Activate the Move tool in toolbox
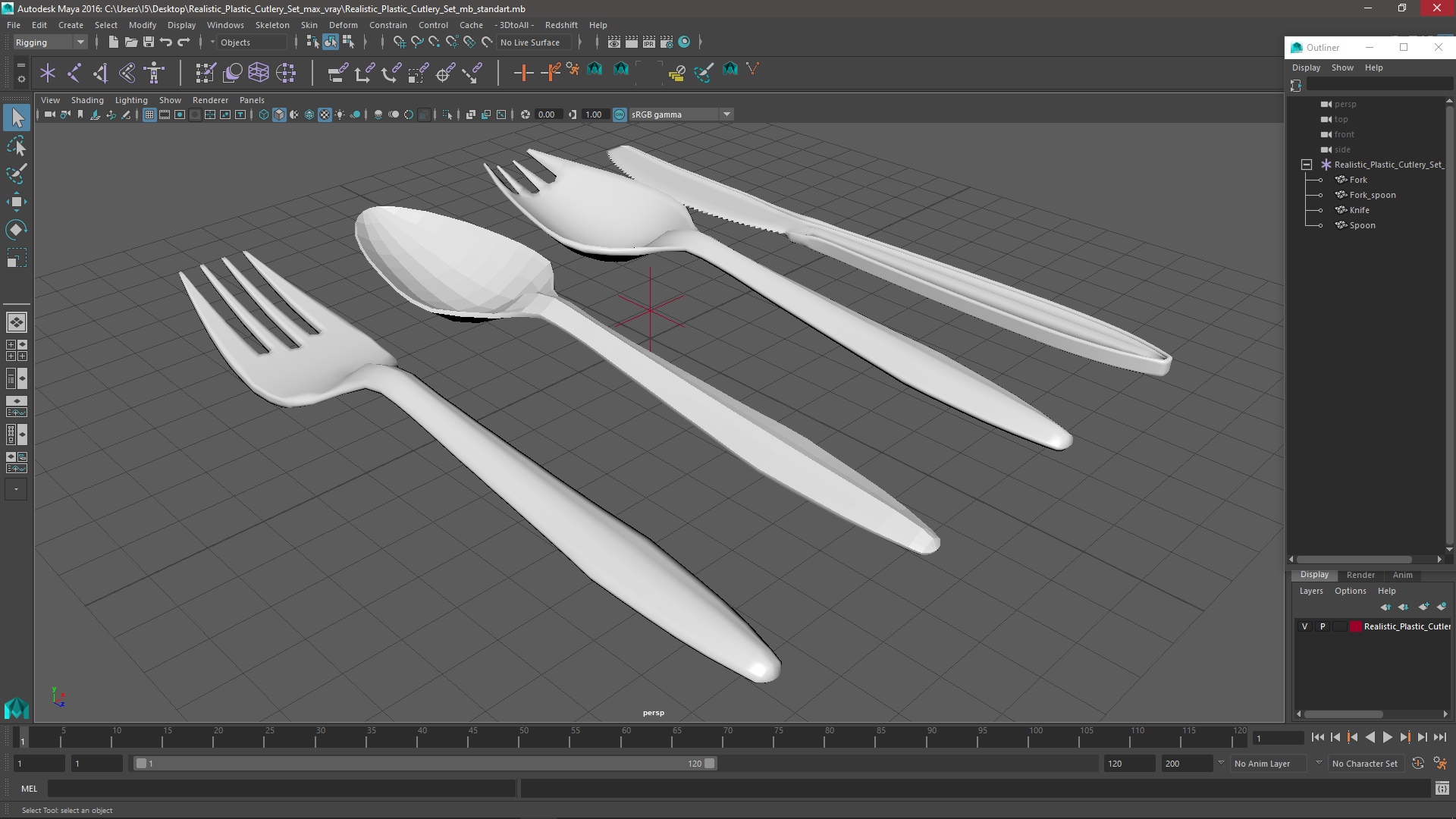1456x819 pixels. point(17,202)
